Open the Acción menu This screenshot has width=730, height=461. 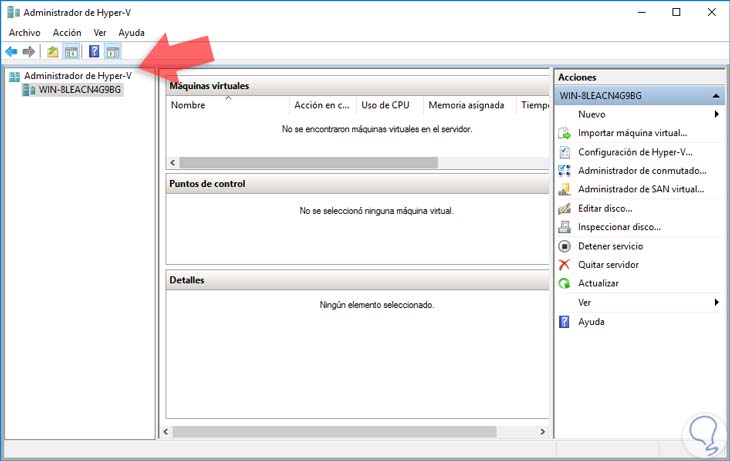67,33
